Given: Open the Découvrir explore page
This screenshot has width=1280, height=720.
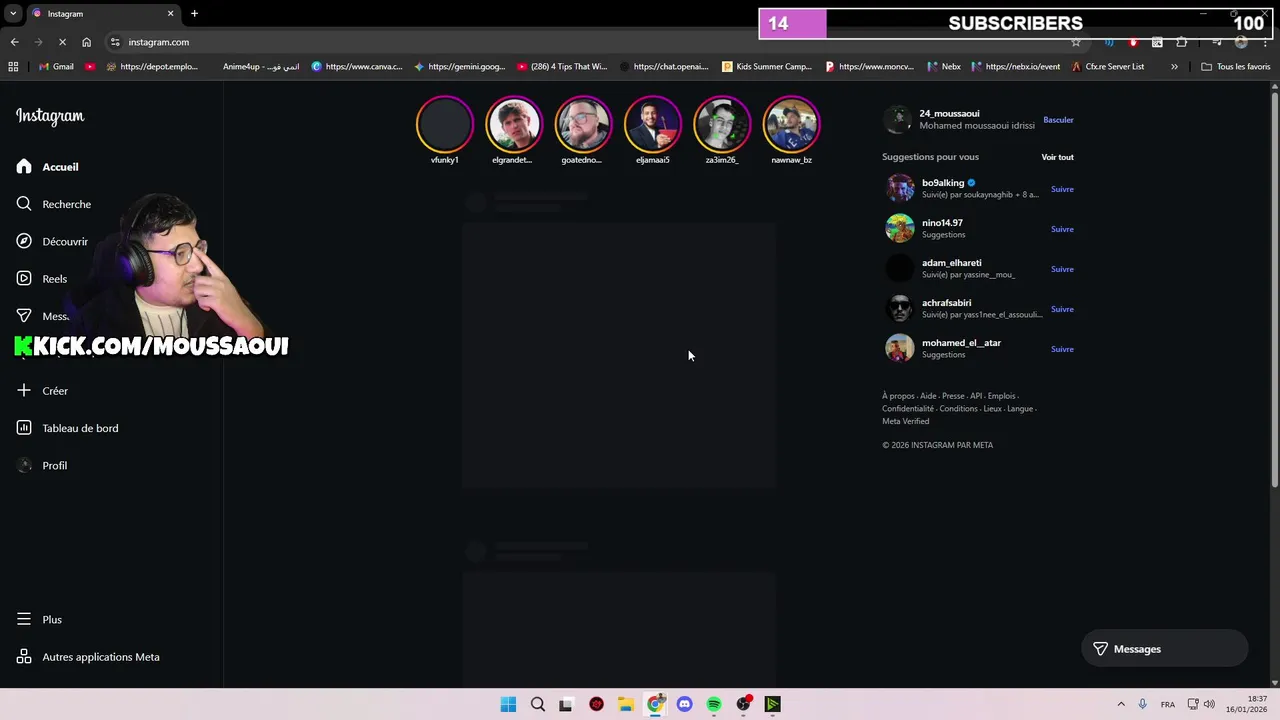Looking at the screenshot, I should tap(52, 241).
